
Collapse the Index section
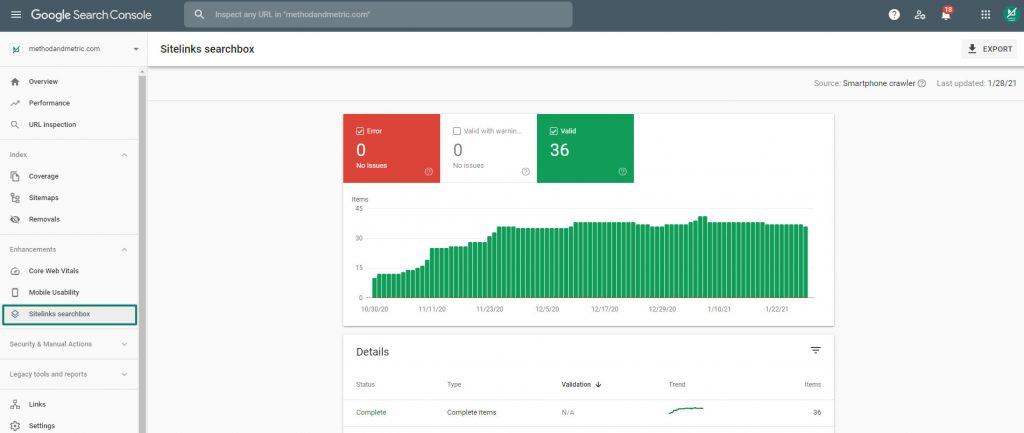pos(124,155)
